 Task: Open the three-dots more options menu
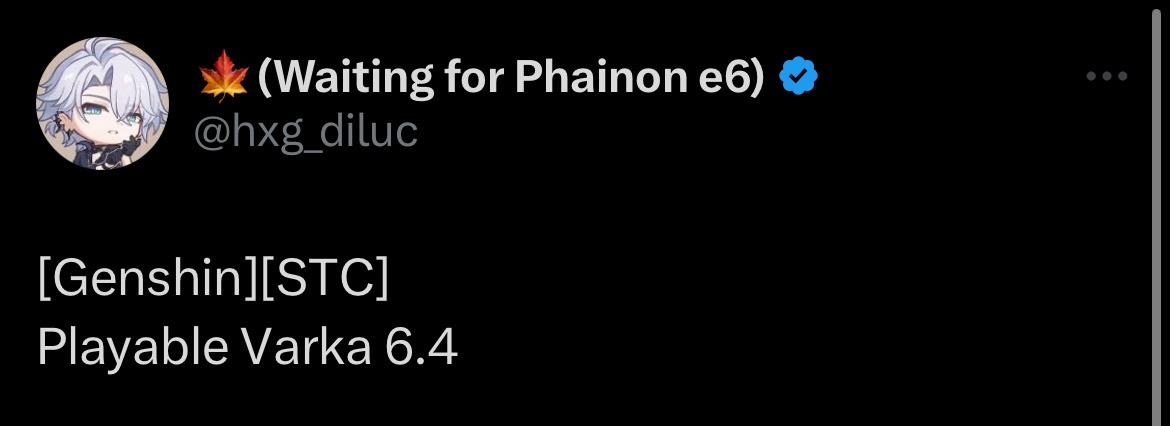click(1107, 76)
